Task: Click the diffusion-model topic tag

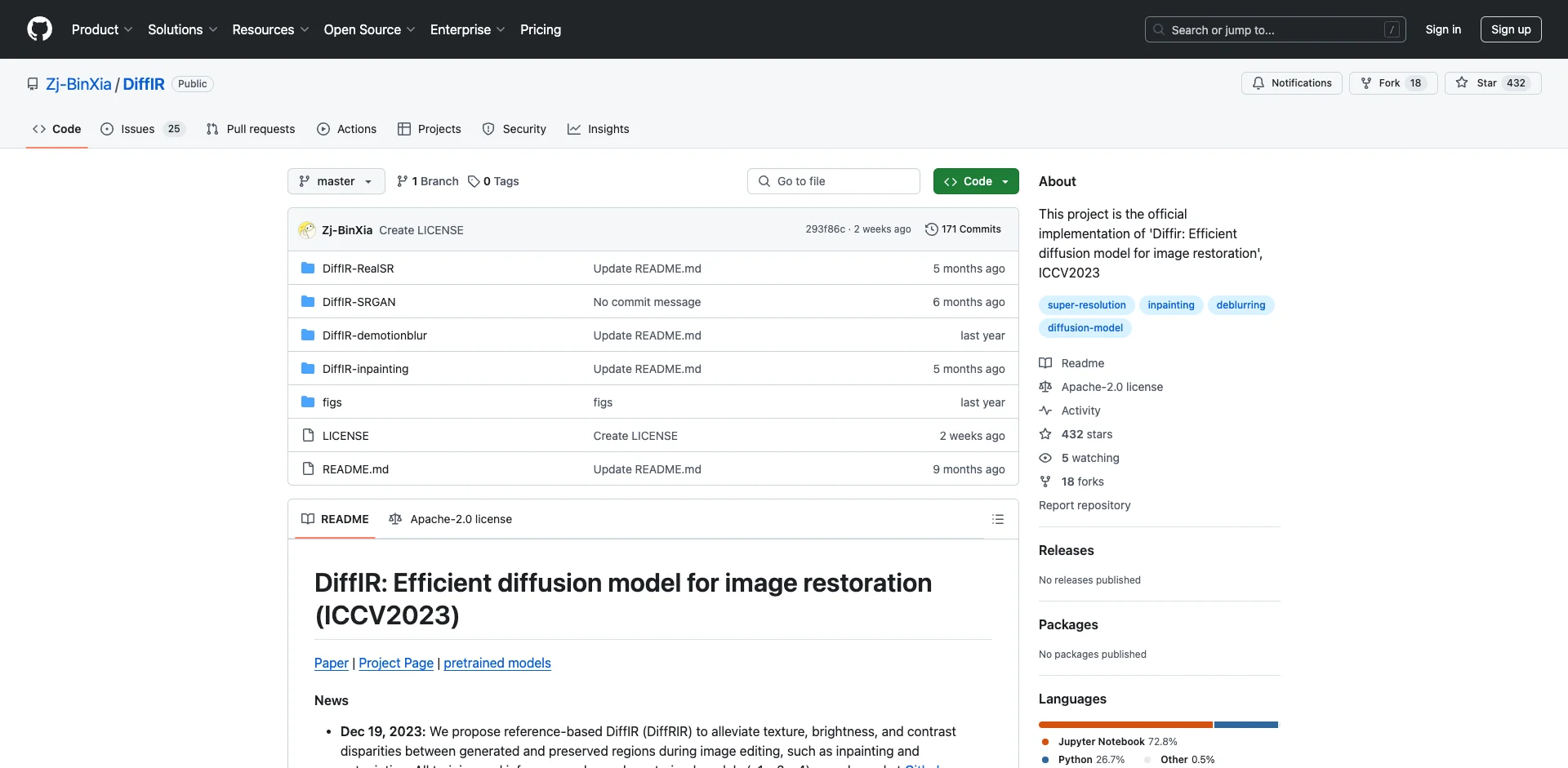Action: pyautogui.click(x=1085, y=328)
